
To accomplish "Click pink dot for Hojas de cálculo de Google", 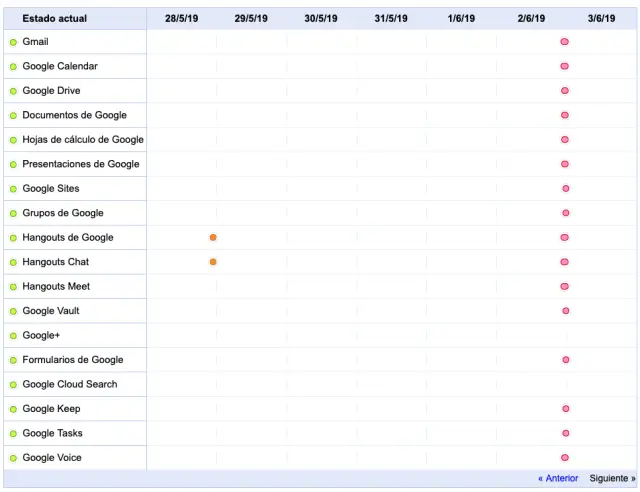I will [x=564, y=140].
